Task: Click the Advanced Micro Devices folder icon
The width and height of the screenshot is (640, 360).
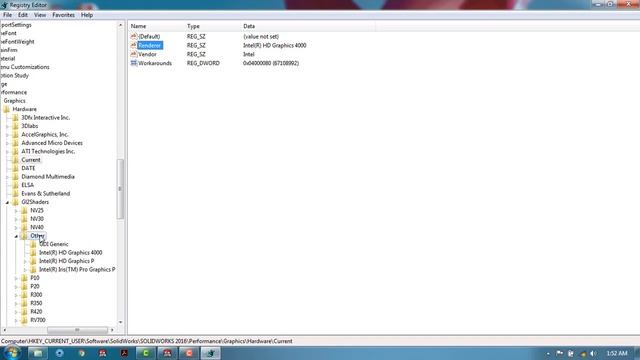Action: (16, 143)
